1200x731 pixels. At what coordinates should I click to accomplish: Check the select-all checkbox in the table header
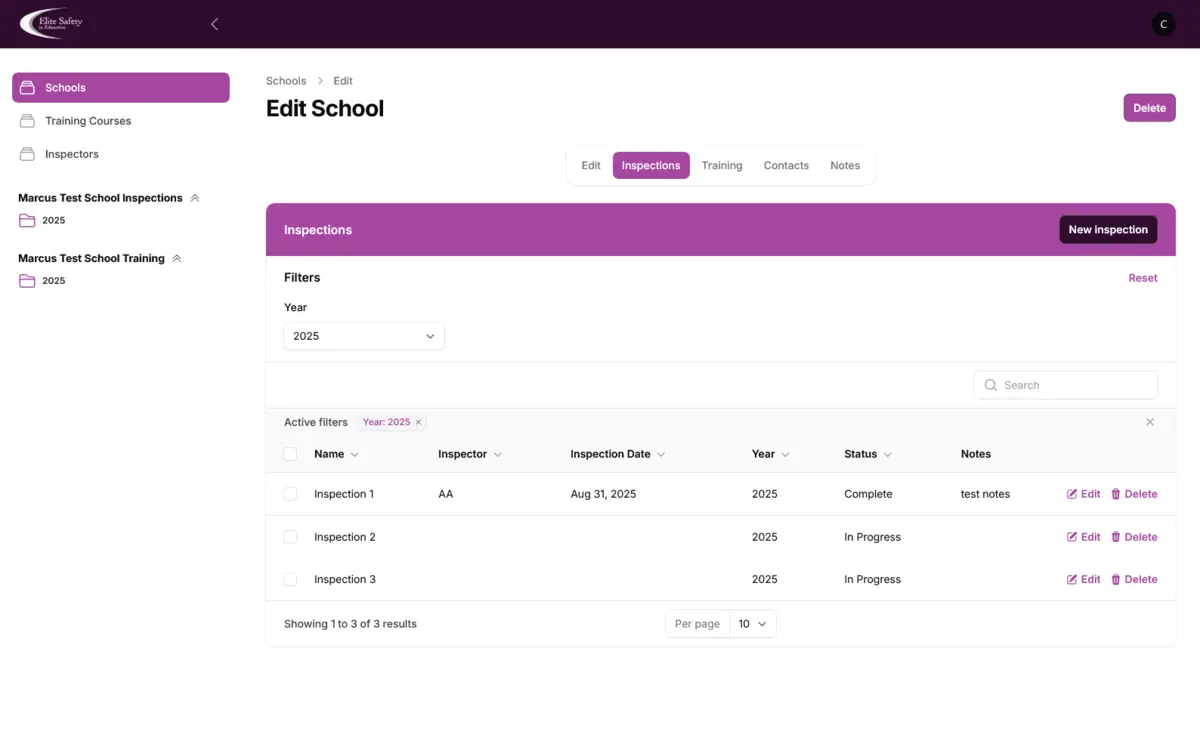tap(290, 453)
